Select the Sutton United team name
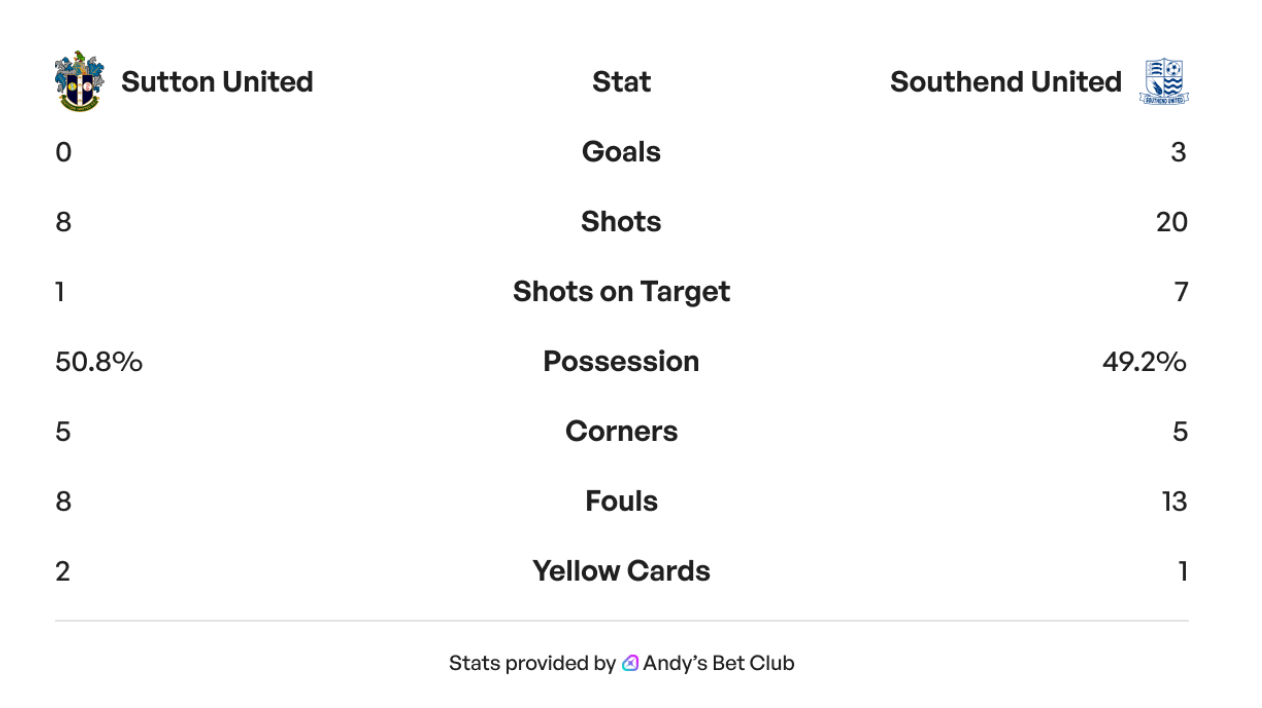Image resolution: width=1262 pixels, height=708 pixels. [x=217, y=82]
